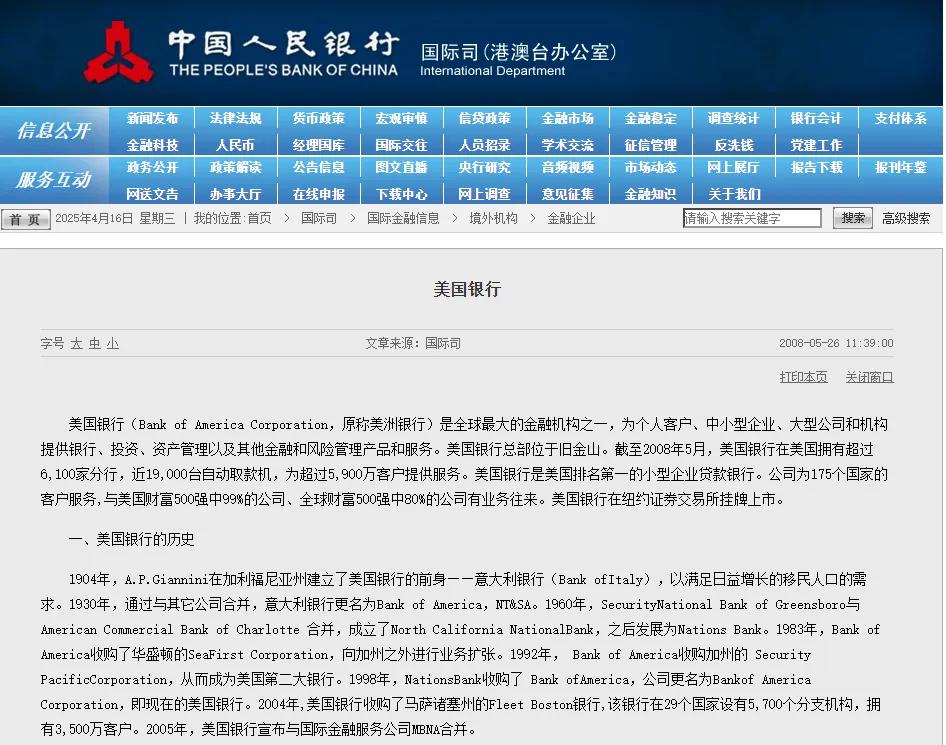Image resolution: width=946 pixels, height=745 pixels.
Task: Click the timestamp 2008-05-26 11:39:00
Action: point(836,343)
